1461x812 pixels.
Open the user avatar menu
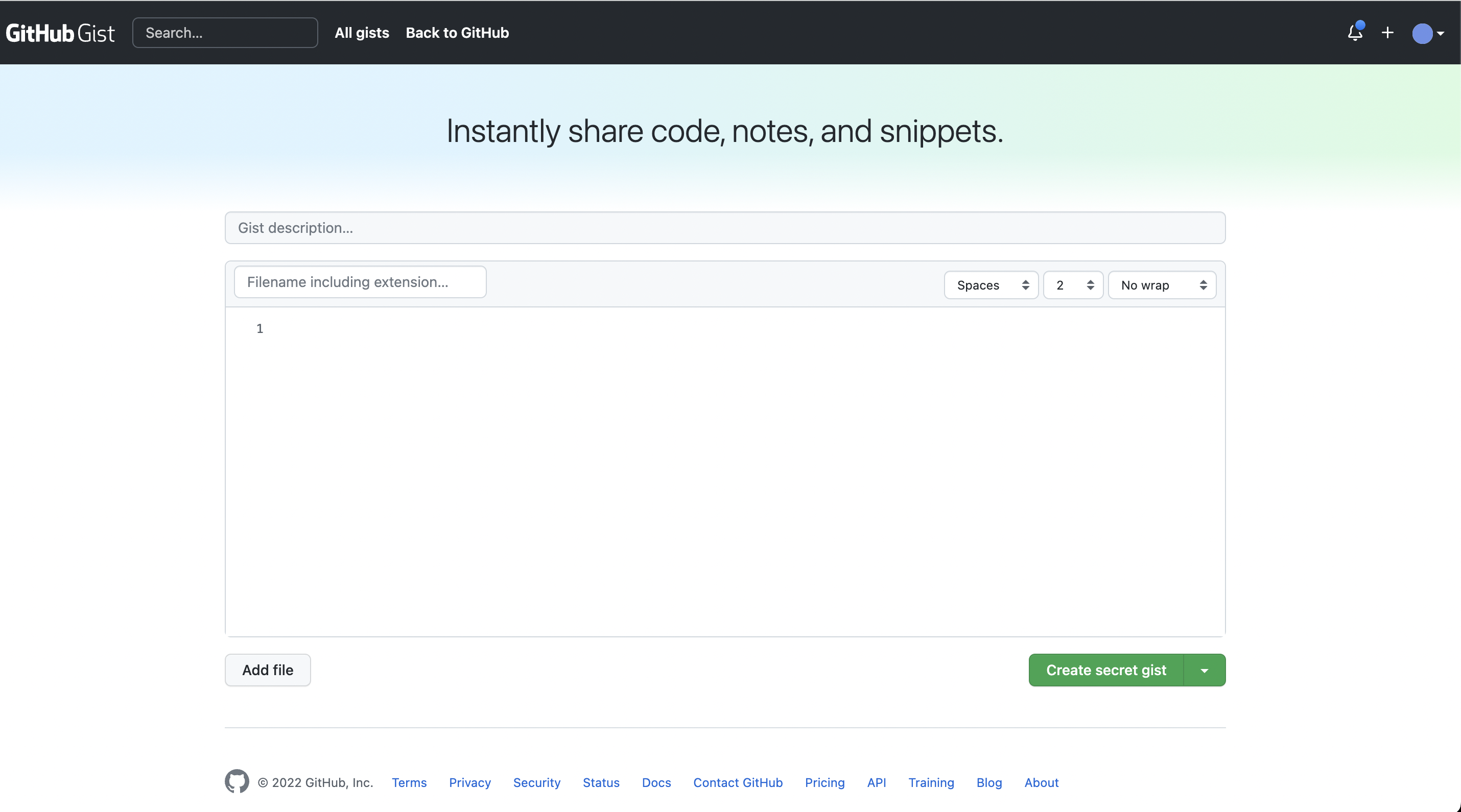[1427, 34]
